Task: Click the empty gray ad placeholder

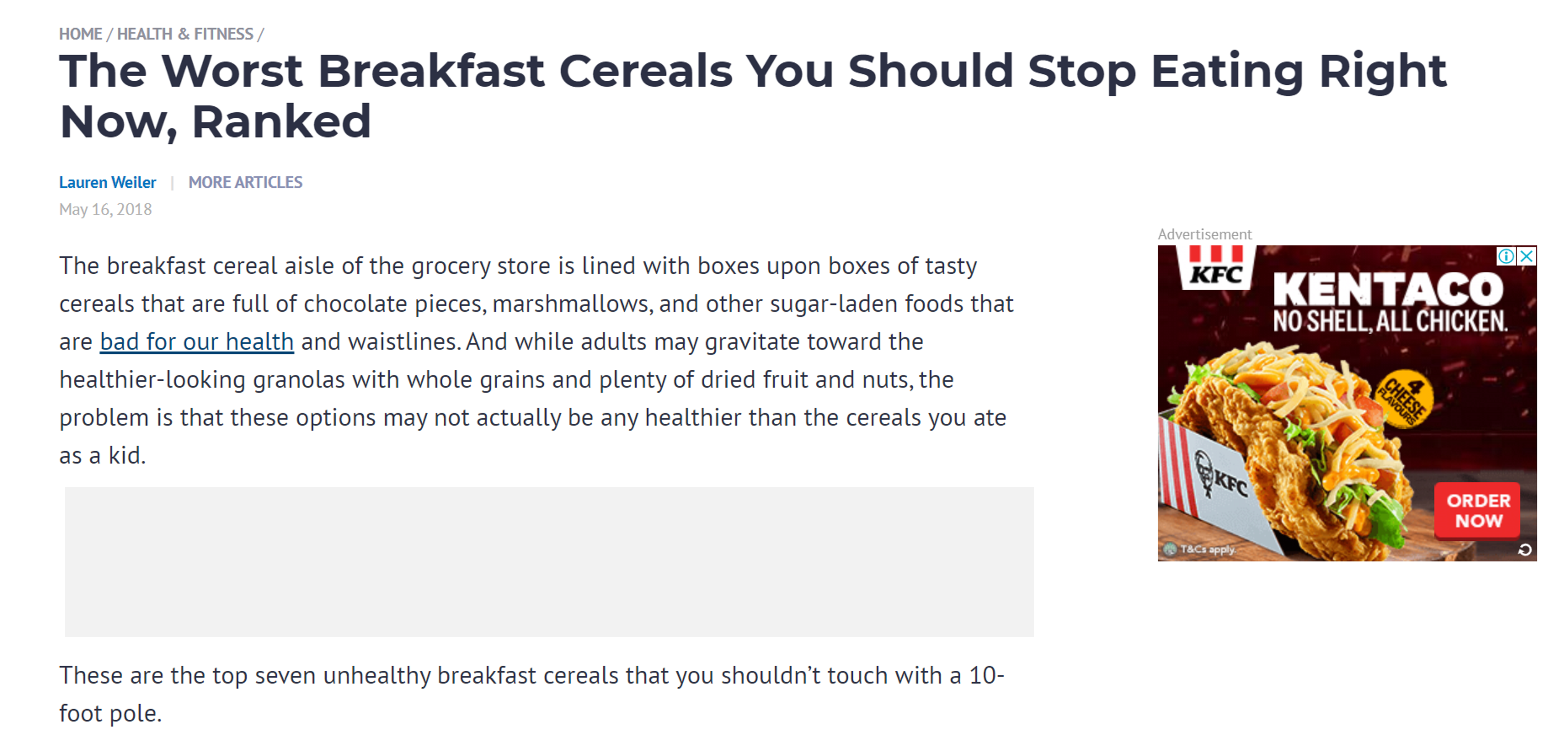Action: [549, 561]
